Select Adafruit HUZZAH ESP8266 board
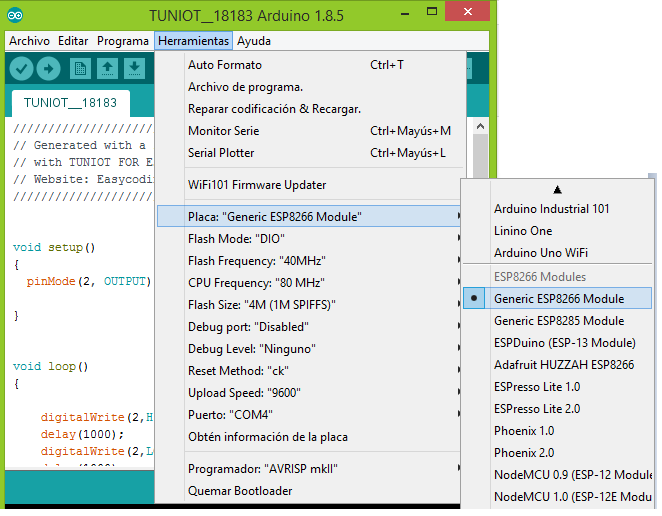 pyautogui.click(x=557, y=365)
